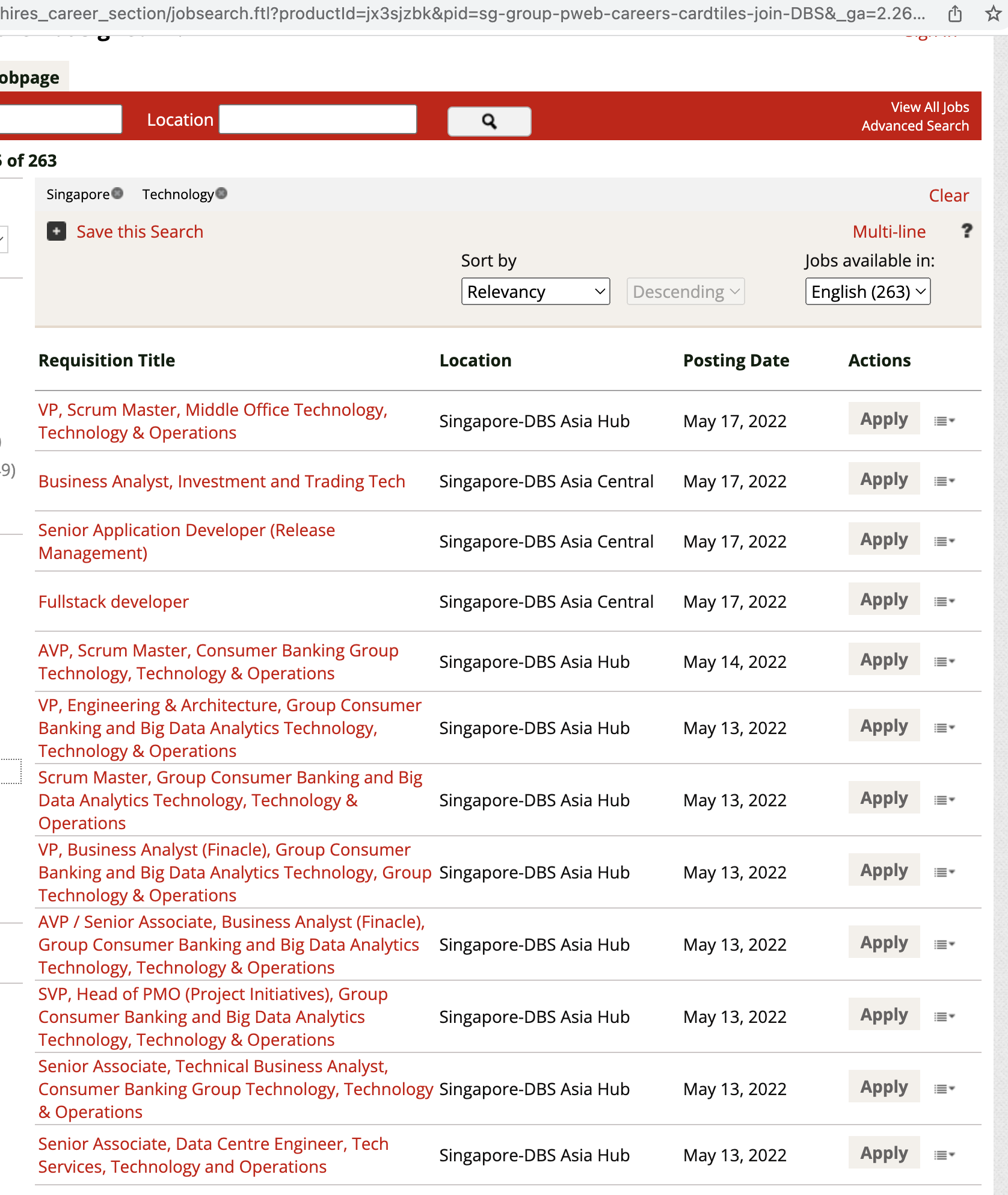Viewport: 1008px width, 1195px height.
Task: Open VP, Engineering & Architecture listing
Action: point(230,728)
